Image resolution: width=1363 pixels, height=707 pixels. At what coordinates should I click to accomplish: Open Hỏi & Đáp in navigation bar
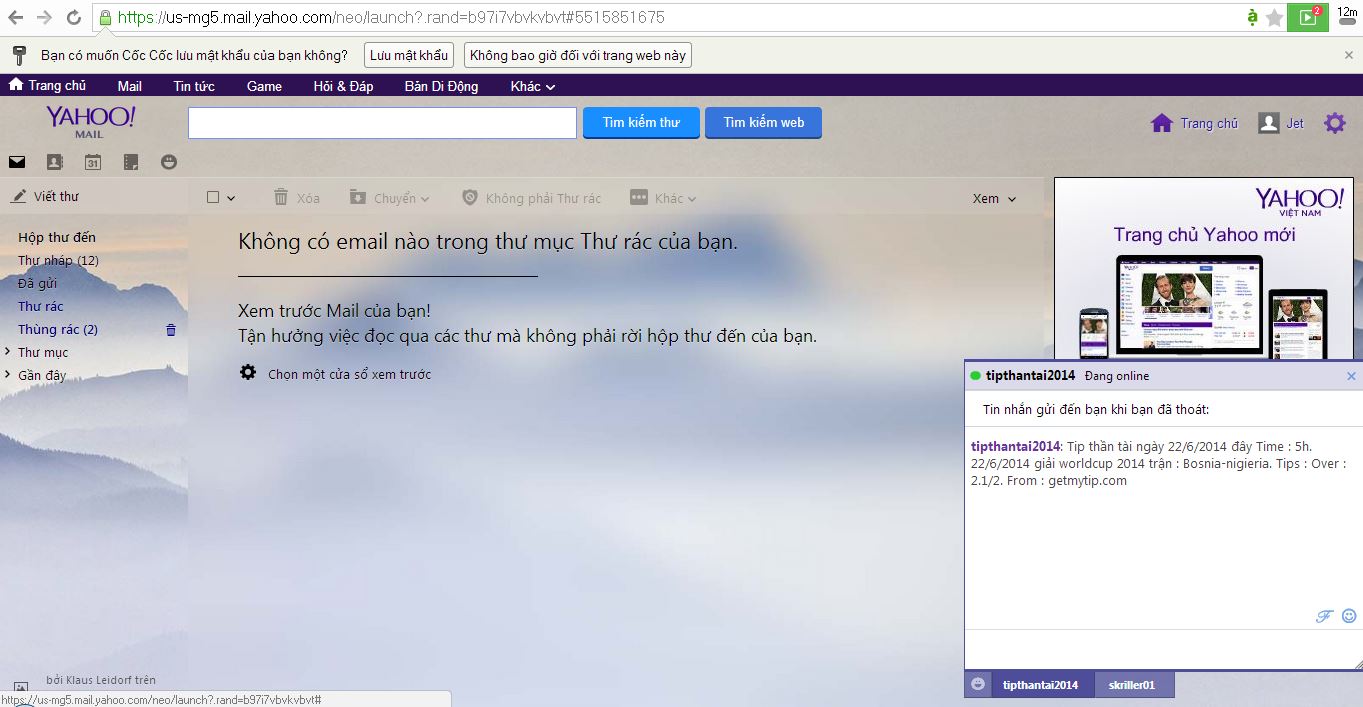coord(343,86)
